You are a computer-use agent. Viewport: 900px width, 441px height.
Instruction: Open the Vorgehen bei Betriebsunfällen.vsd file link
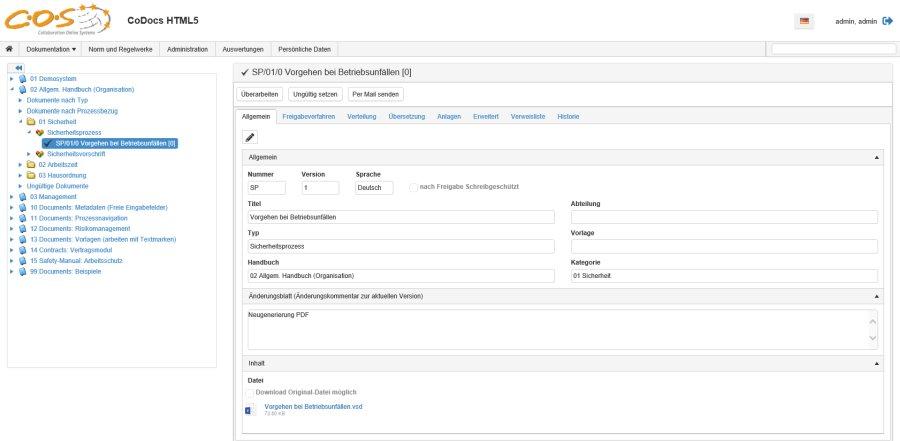click(x=312, y=407)
